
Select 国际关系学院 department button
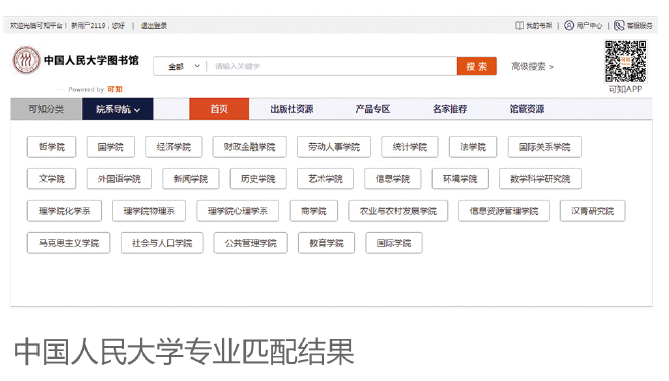coord(545,147)
